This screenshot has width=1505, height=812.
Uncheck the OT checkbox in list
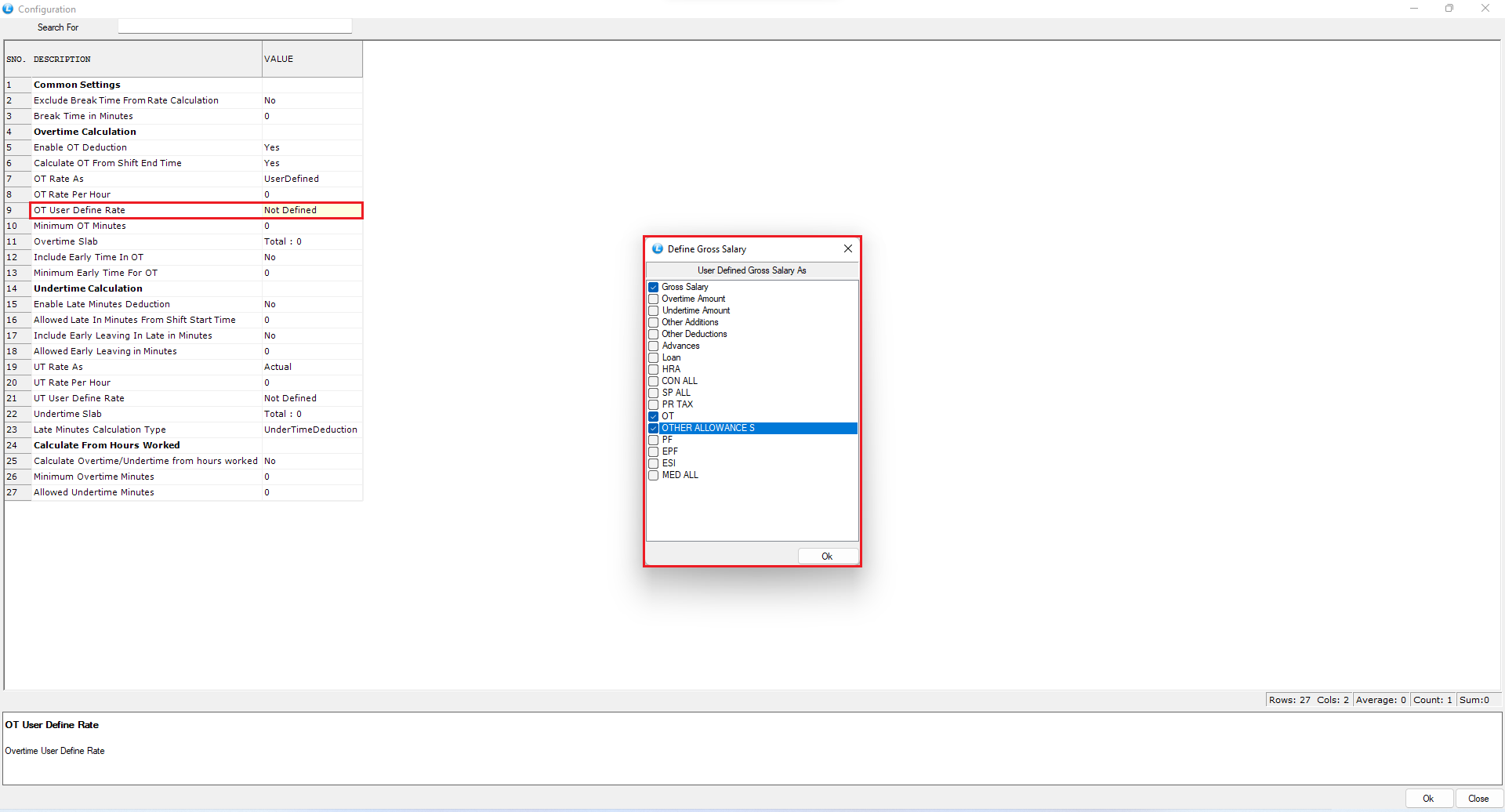tap(654, 417)
